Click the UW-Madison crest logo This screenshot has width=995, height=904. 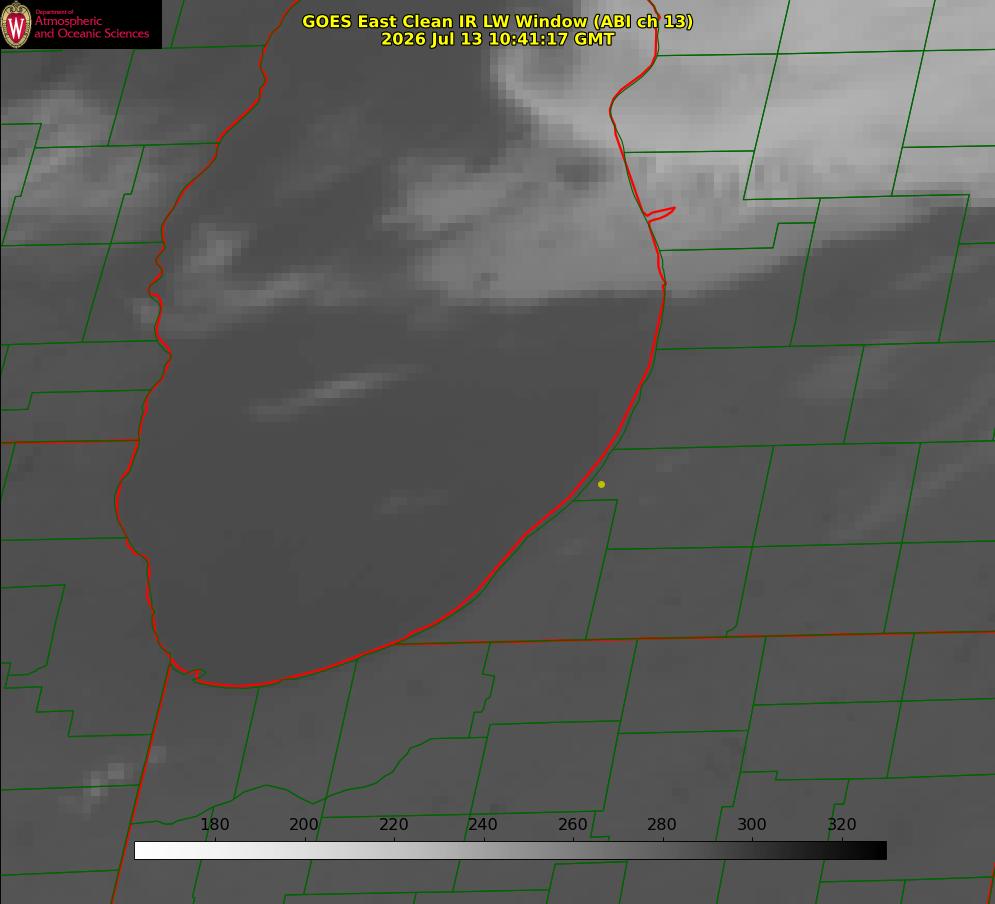(x=16, y=24)
